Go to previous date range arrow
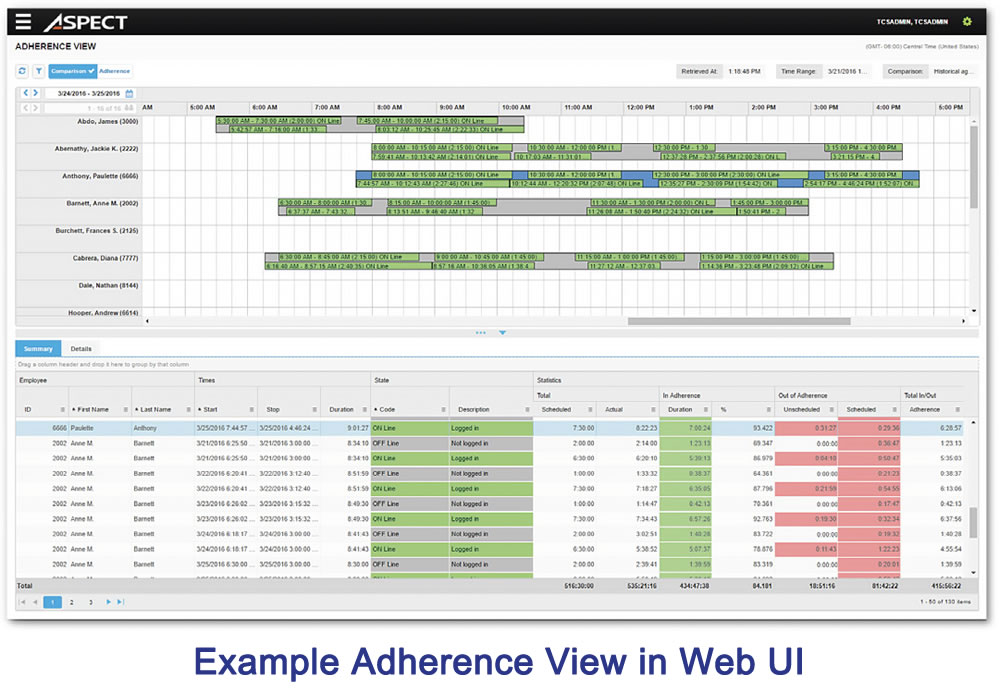 (x=26, y=93)
